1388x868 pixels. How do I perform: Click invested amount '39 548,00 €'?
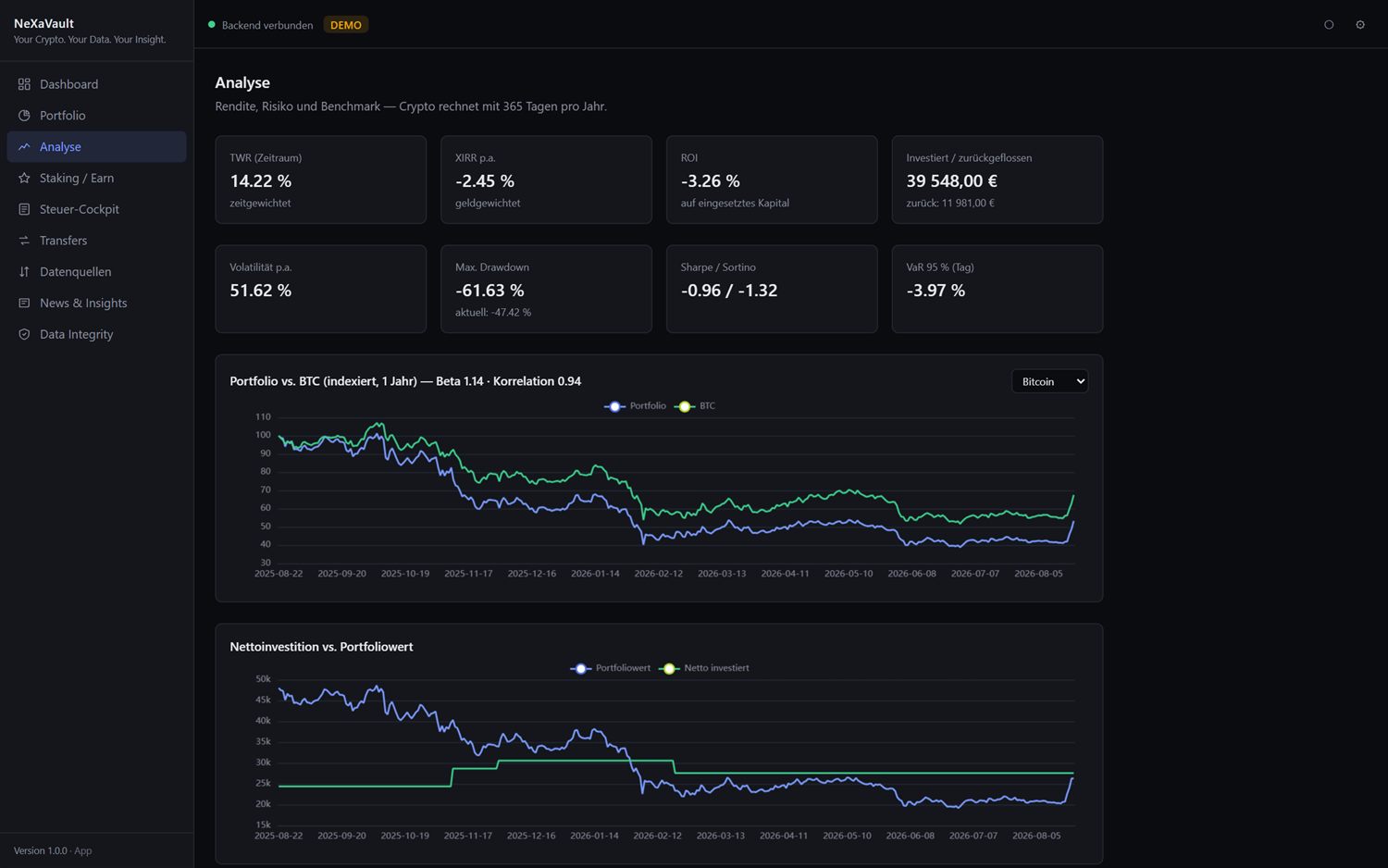[952, 180]
